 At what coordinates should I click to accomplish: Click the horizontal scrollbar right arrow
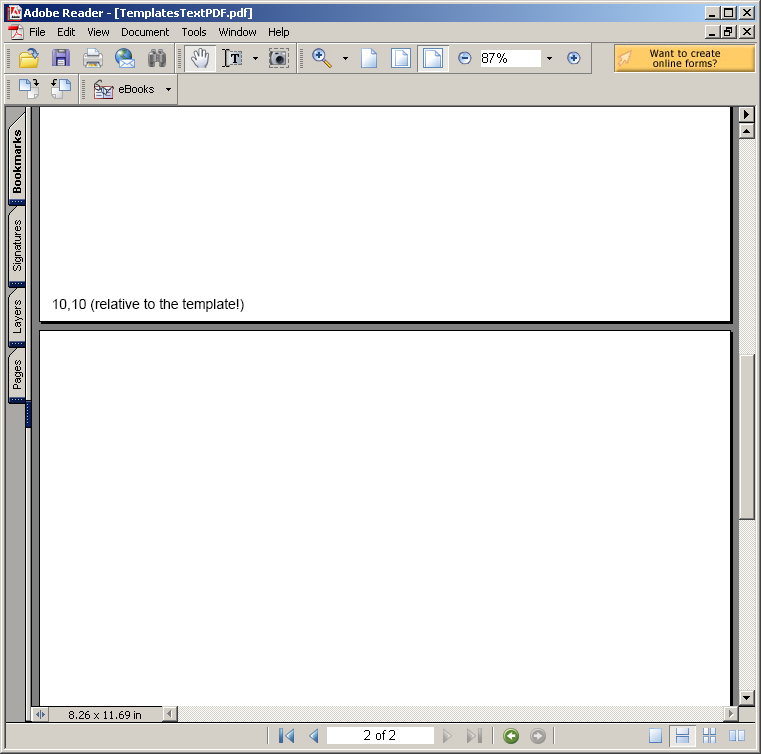pyautogui.click(x=730, y=714)
